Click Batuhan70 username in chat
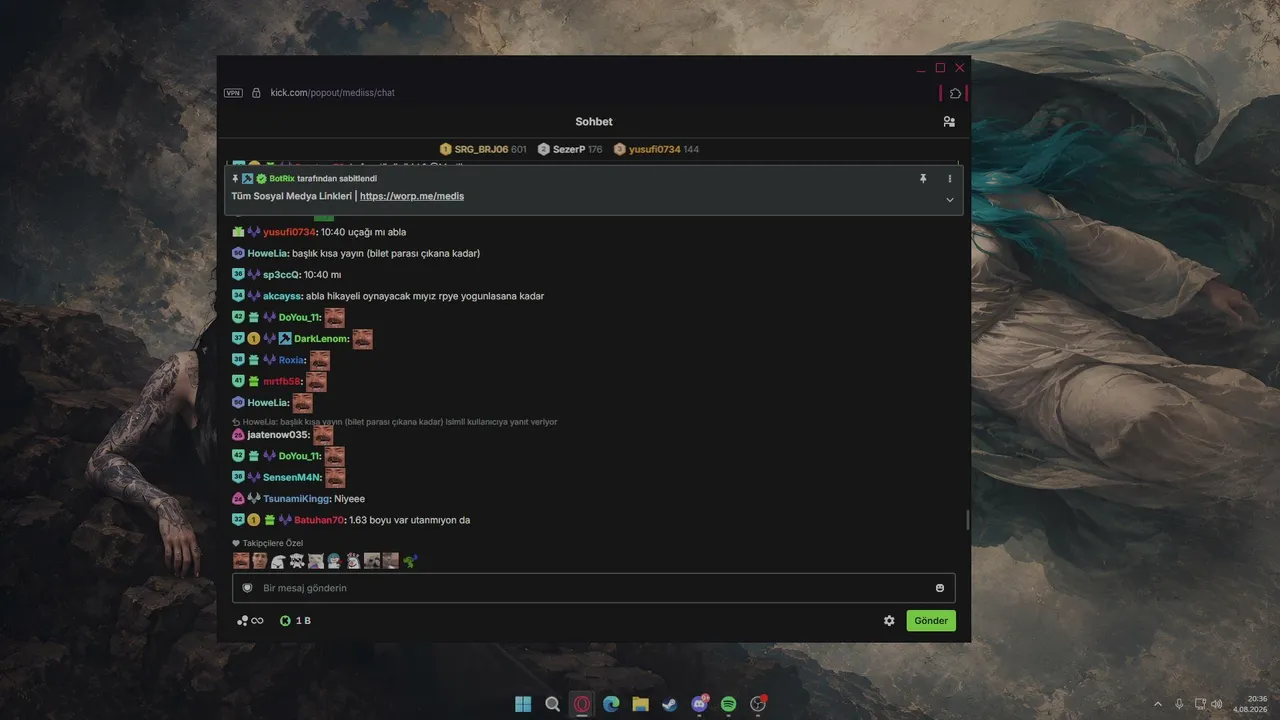The height and width of the screenshot is (720, 1280). pyautogui.click(x=319, y=520)
